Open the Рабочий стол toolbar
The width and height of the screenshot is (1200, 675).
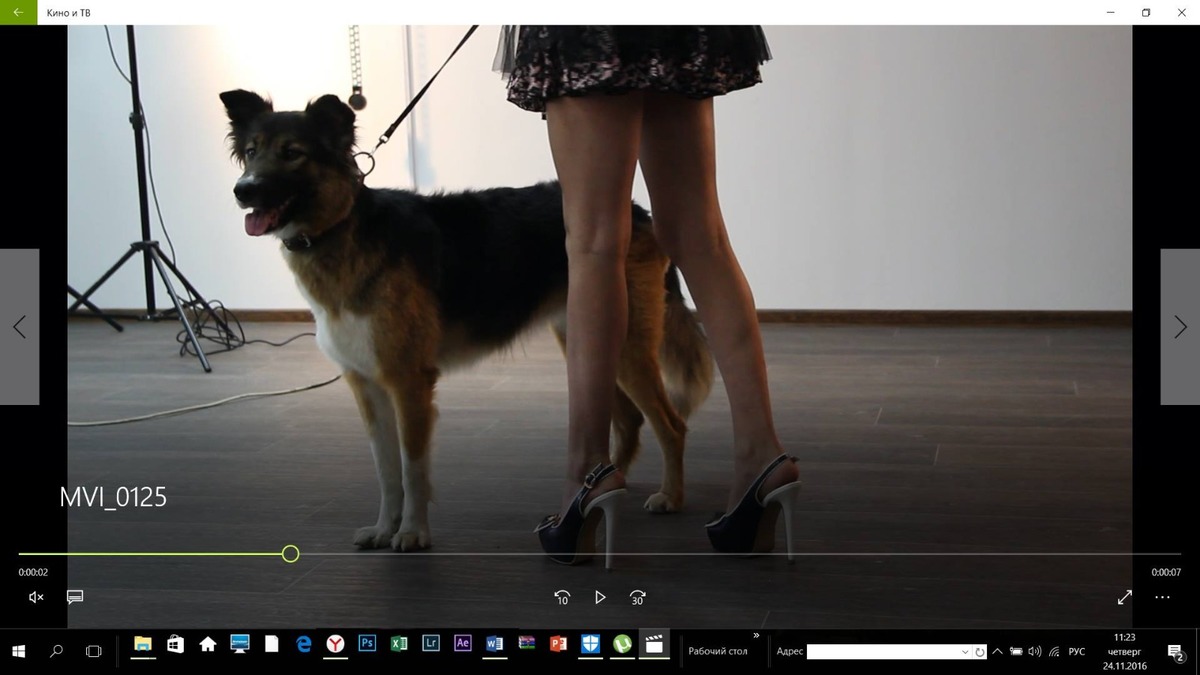[x=717, y=651]
